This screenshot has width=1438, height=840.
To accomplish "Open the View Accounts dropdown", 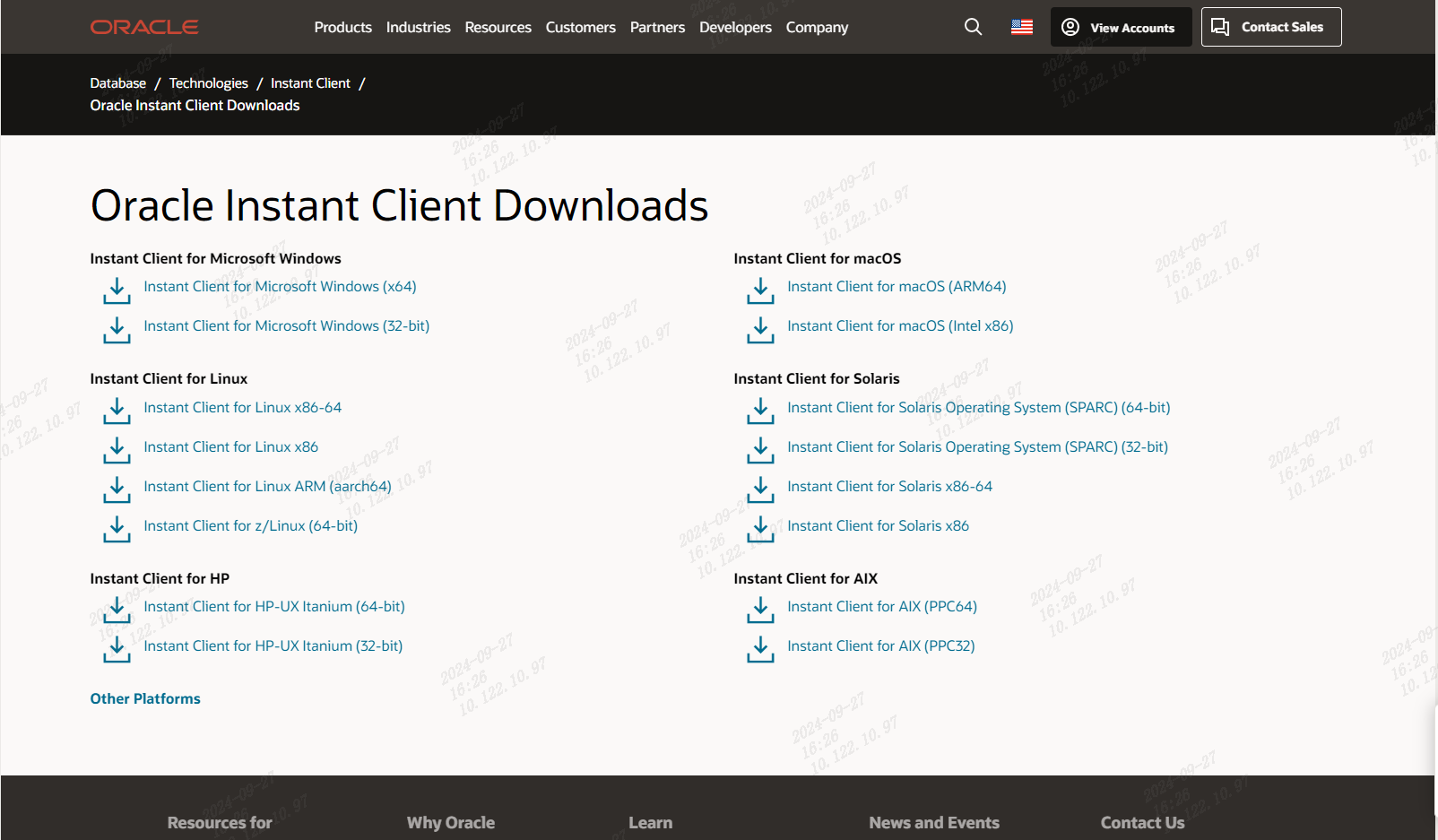I will tap(1121, 27).
